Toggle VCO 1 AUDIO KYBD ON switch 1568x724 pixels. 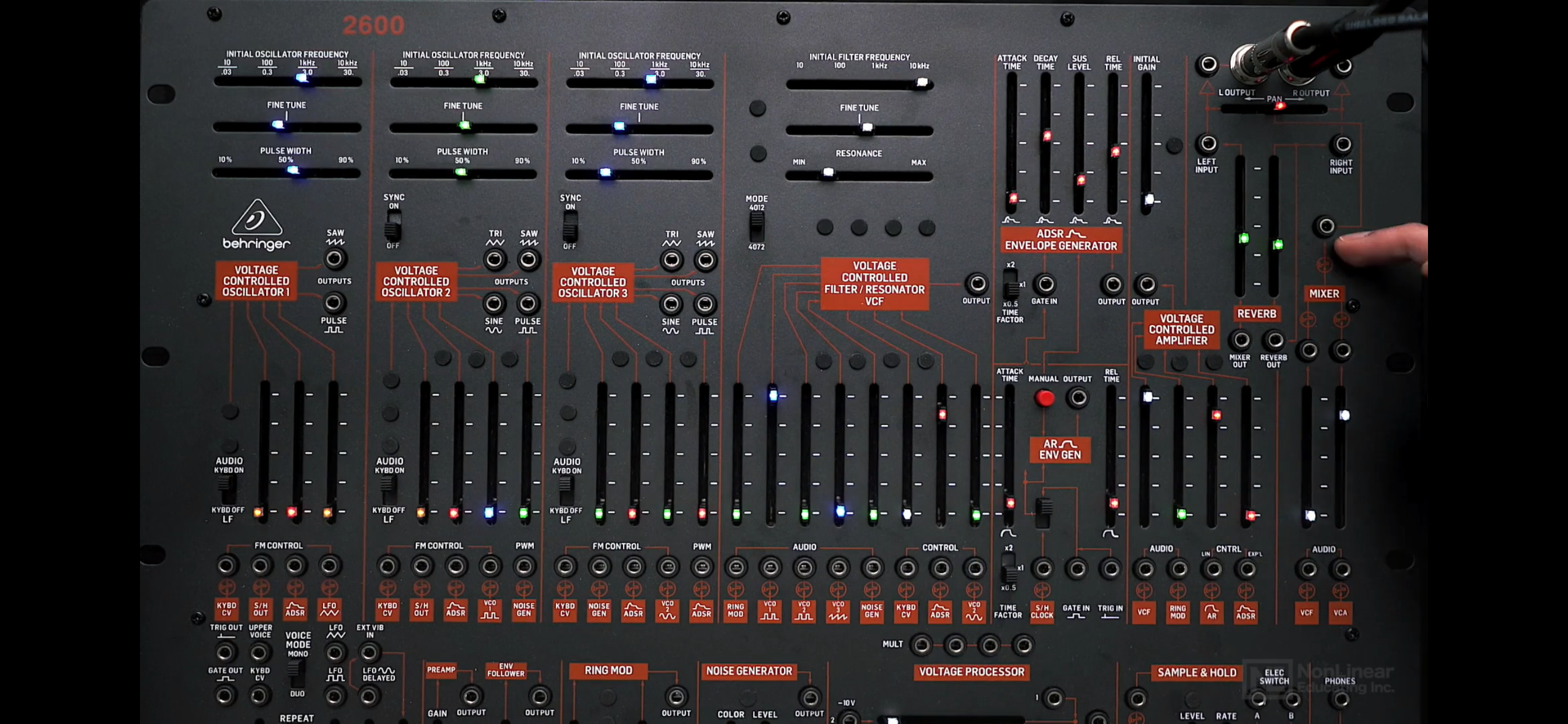[226, 490]
